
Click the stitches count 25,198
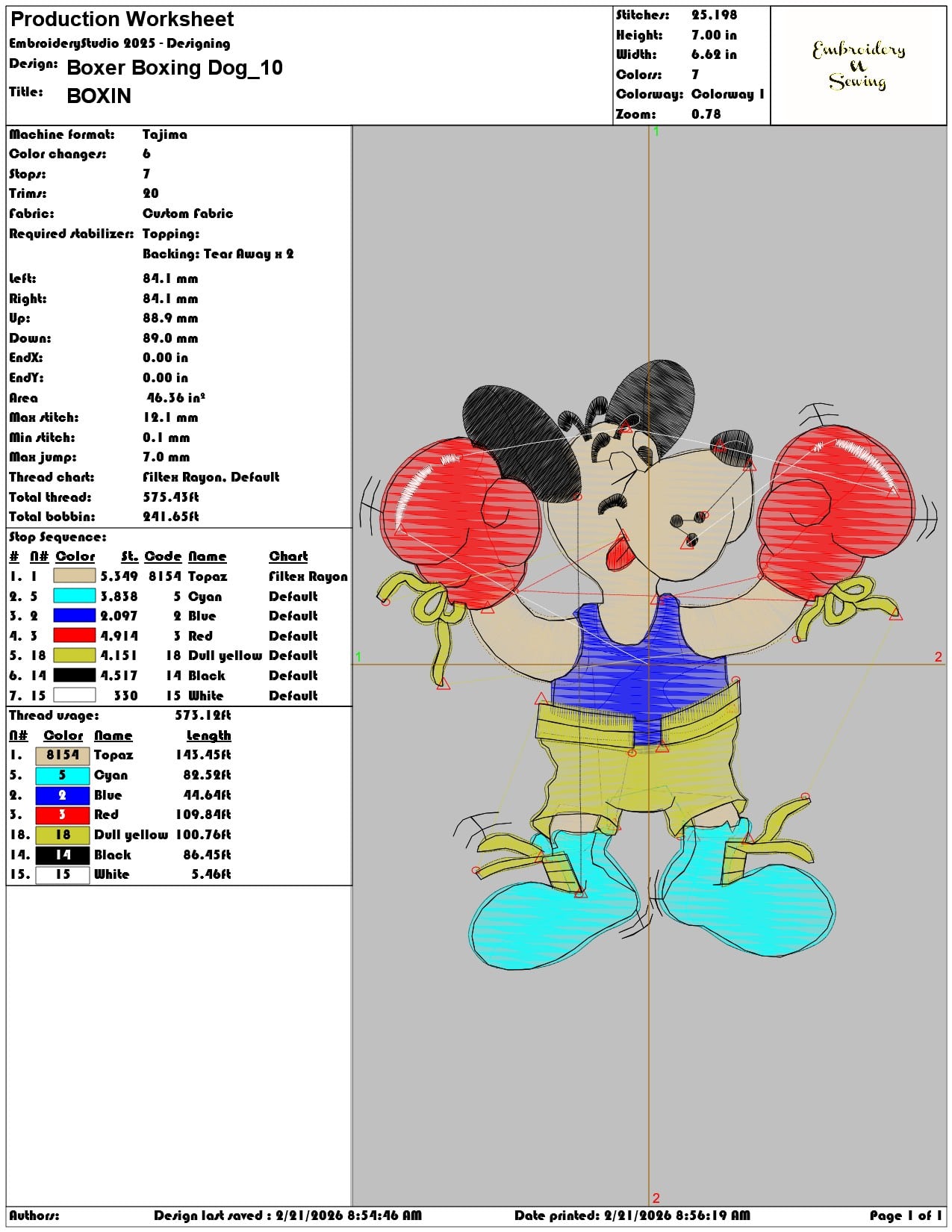point(714,15)
